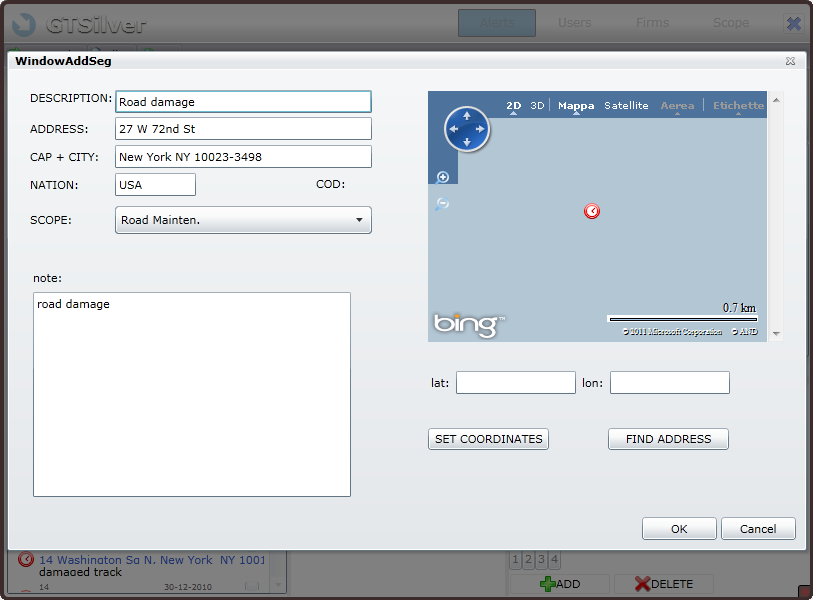Pan the map right with compass arrow
The image size is (813, 600).
[x=480, y=129]
